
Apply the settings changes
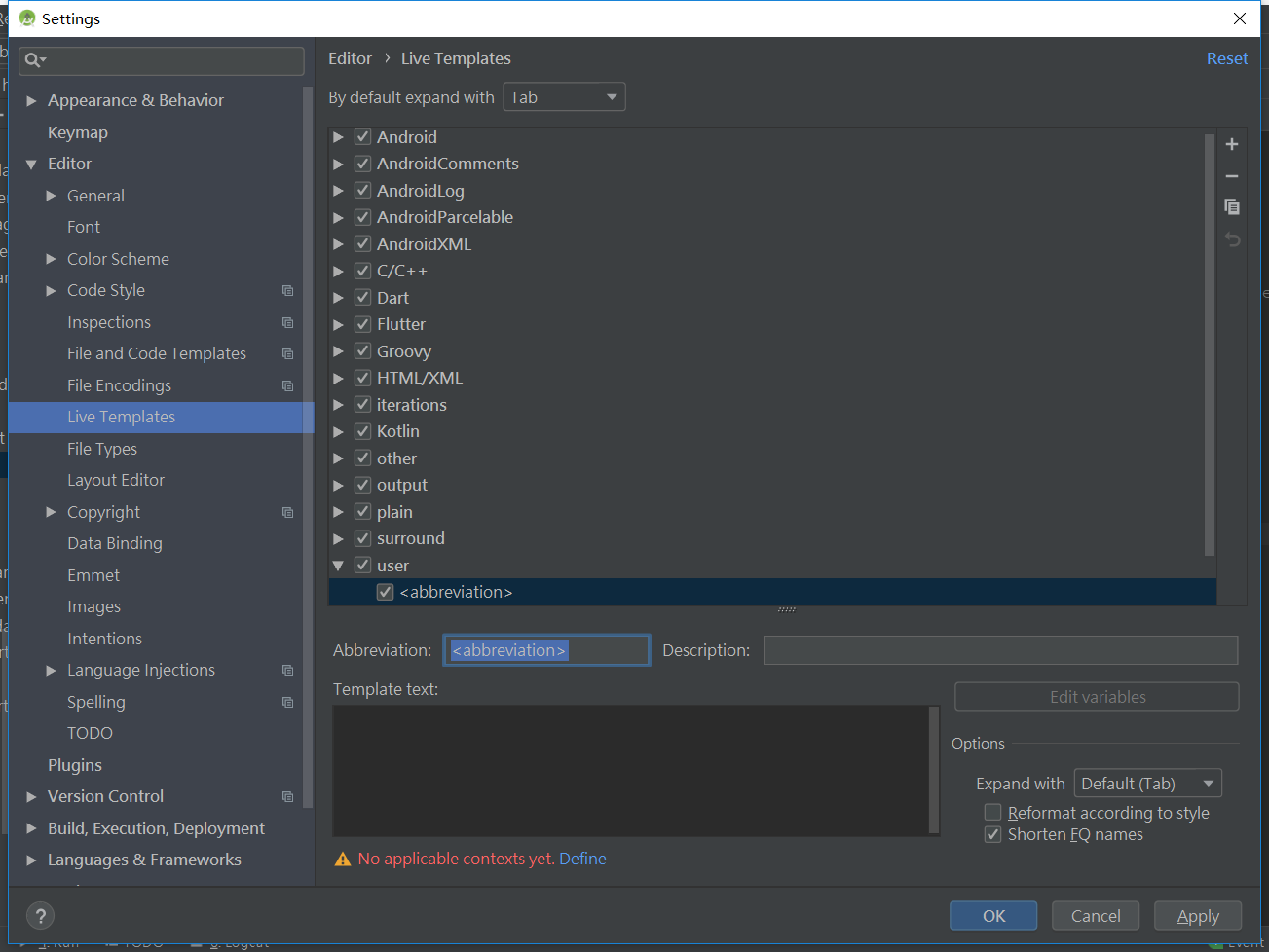[x=1198, y=916]
